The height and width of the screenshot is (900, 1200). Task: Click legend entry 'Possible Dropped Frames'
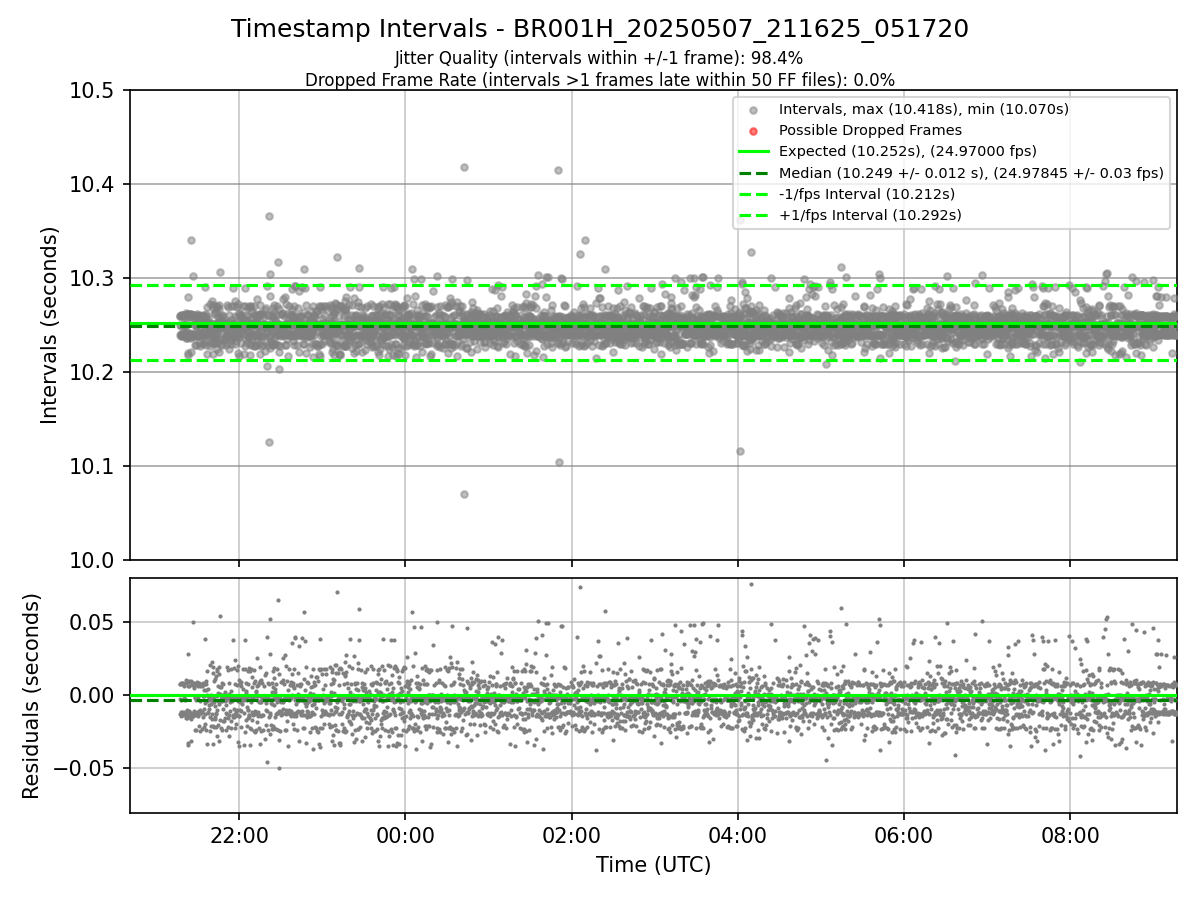click(870, 130)
